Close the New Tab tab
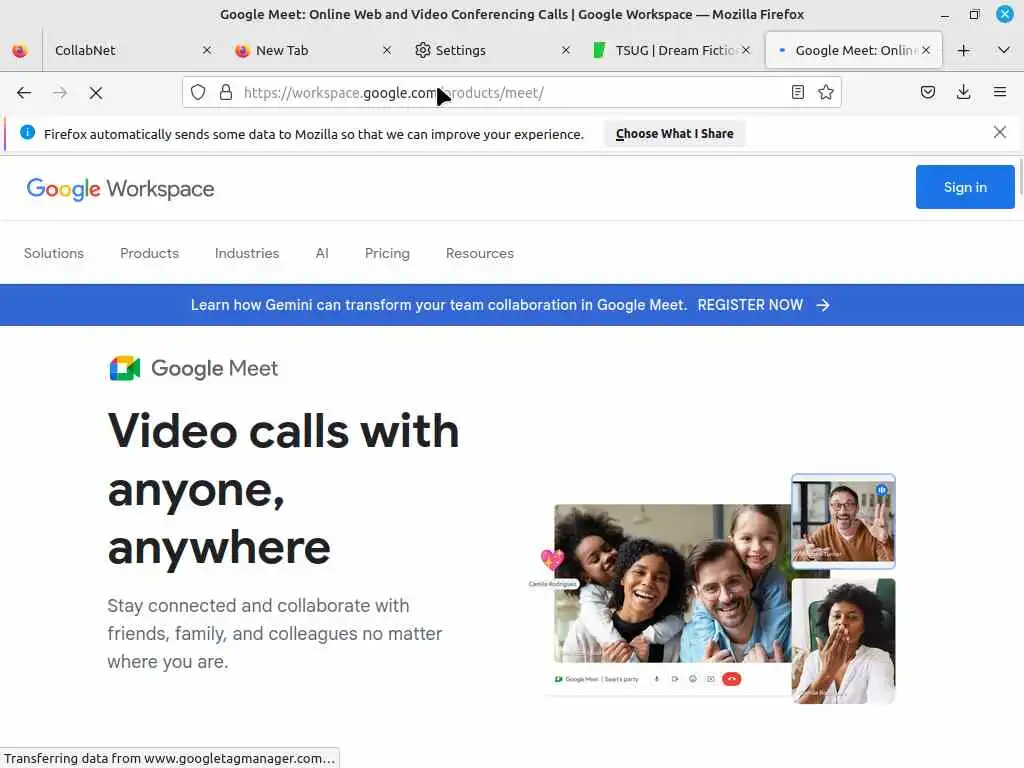 387,50
